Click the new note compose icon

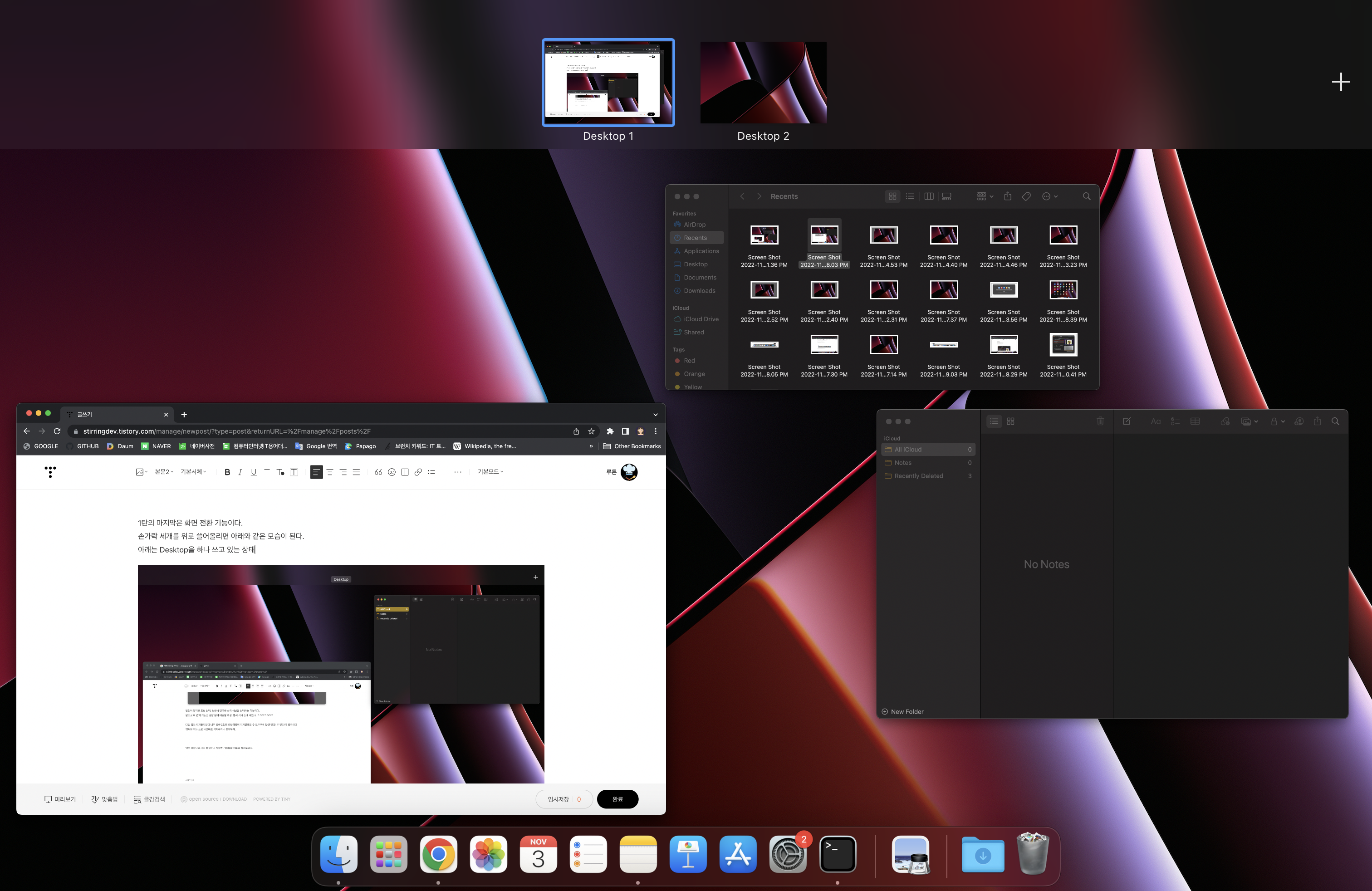pyautogui.click(x=1127, y=421)
